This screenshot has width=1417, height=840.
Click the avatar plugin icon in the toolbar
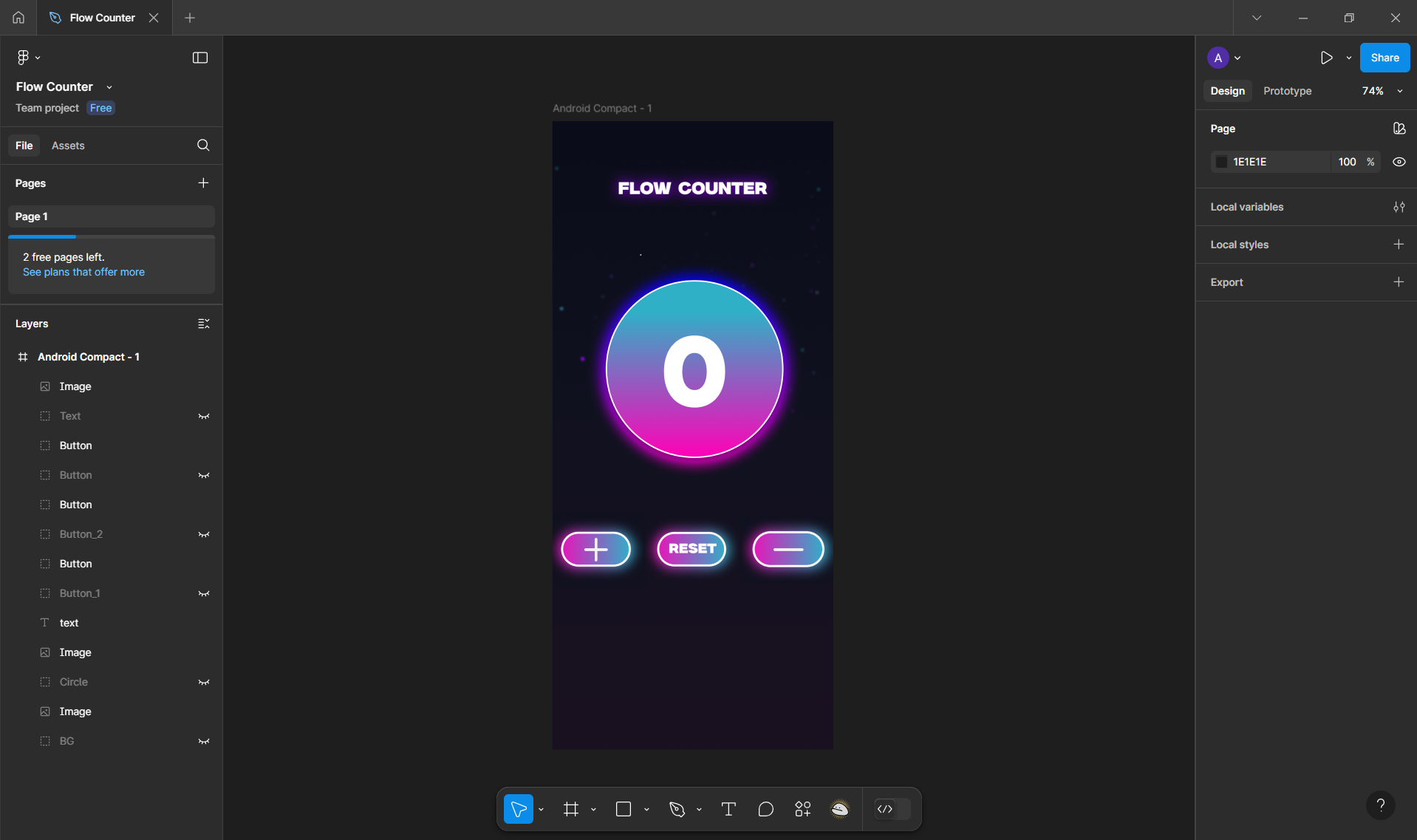coord(840,809)
